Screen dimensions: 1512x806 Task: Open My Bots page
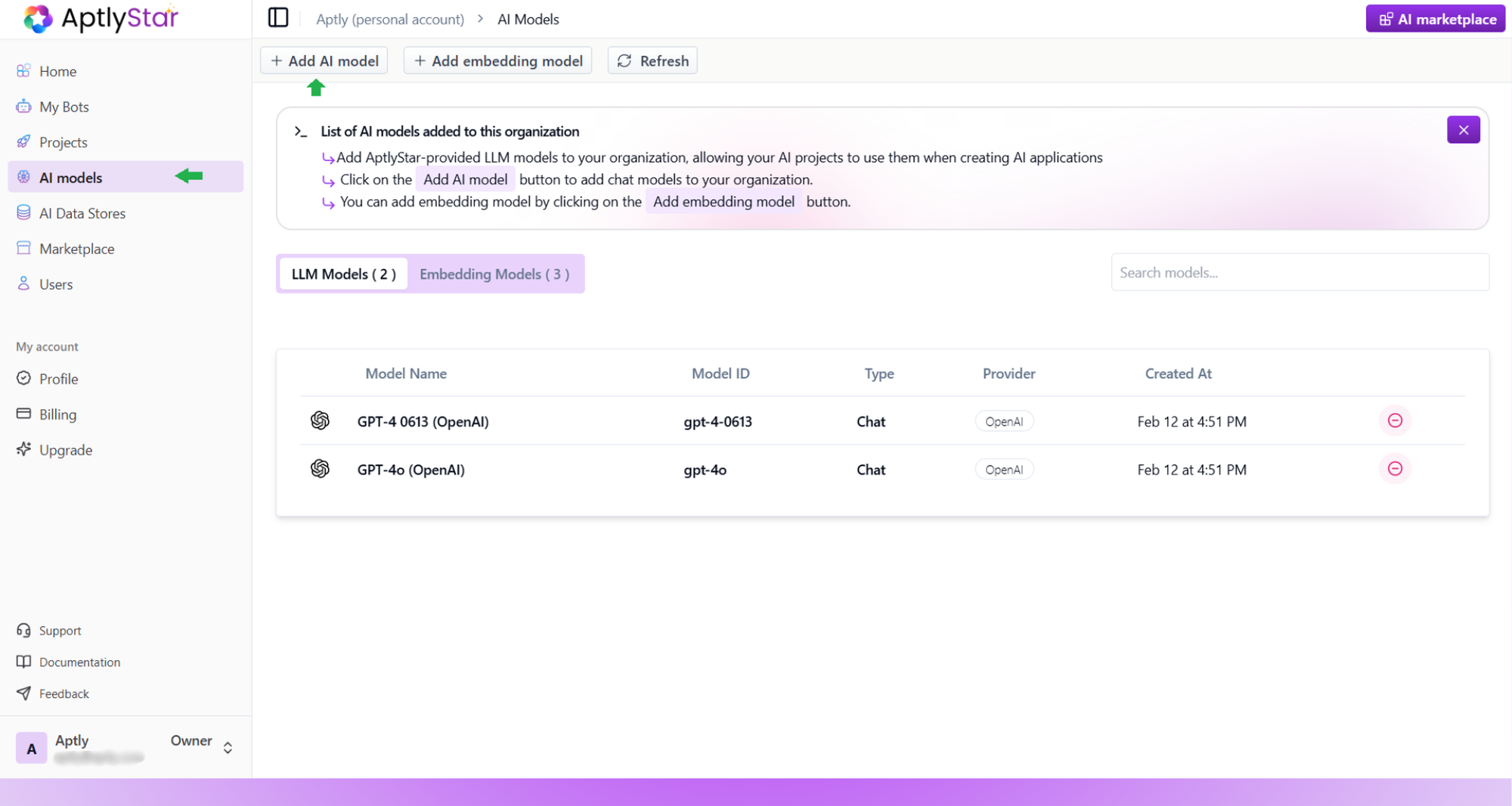pos(125,107)
